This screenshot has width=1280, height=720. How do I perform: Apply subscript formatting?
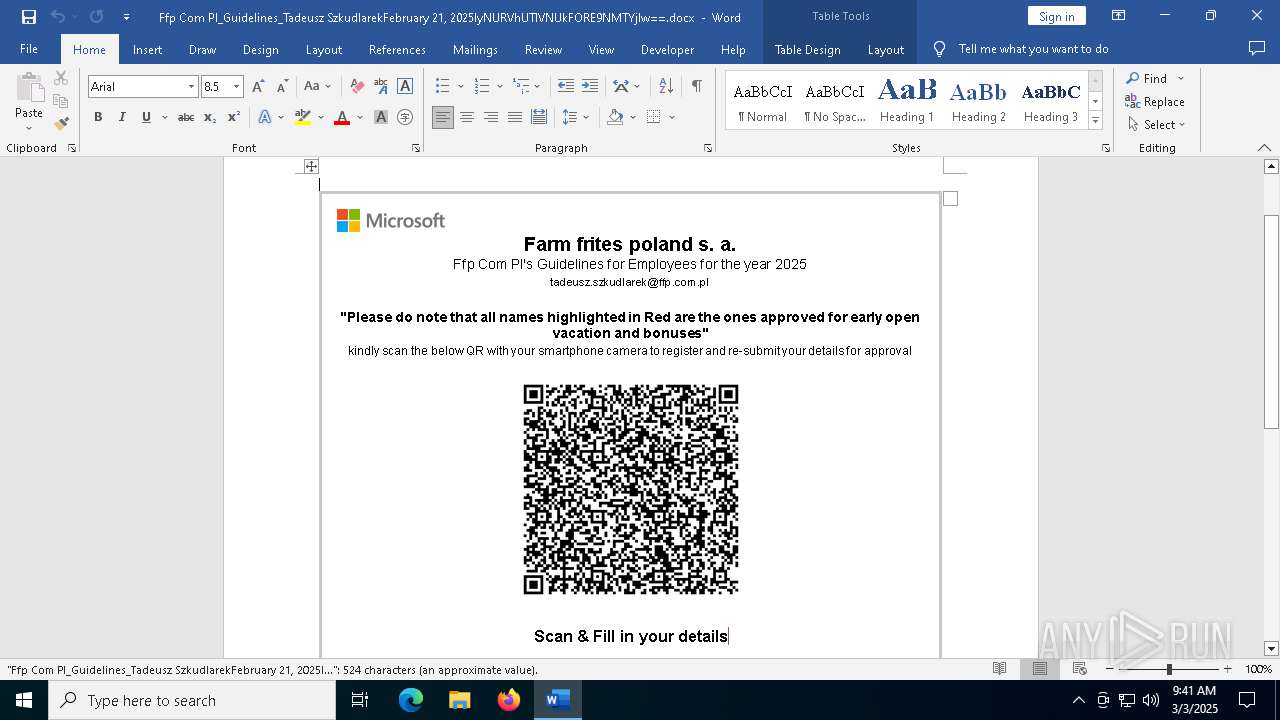210,117
